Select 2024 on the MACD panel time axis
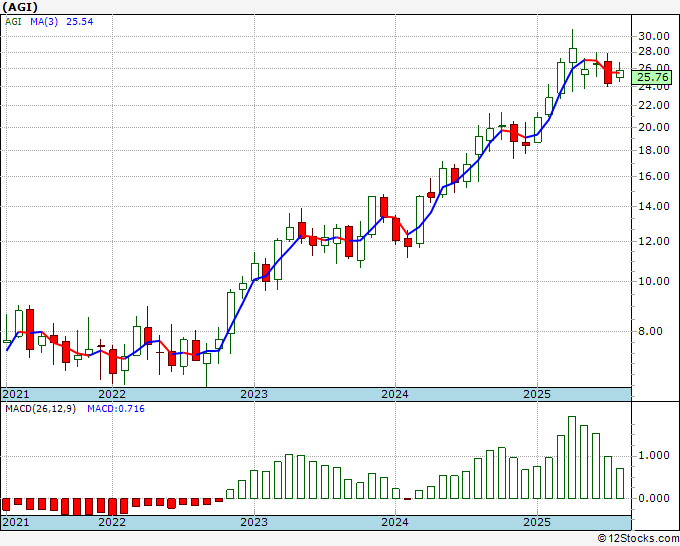The width and height of the screenshot is (680, 546). [x=395, y=522]
